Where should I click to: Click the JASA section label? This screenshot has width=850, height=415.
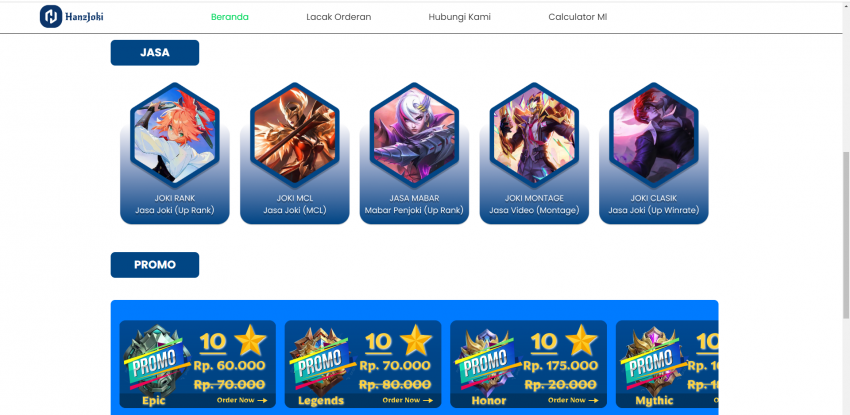pos(155,53)
